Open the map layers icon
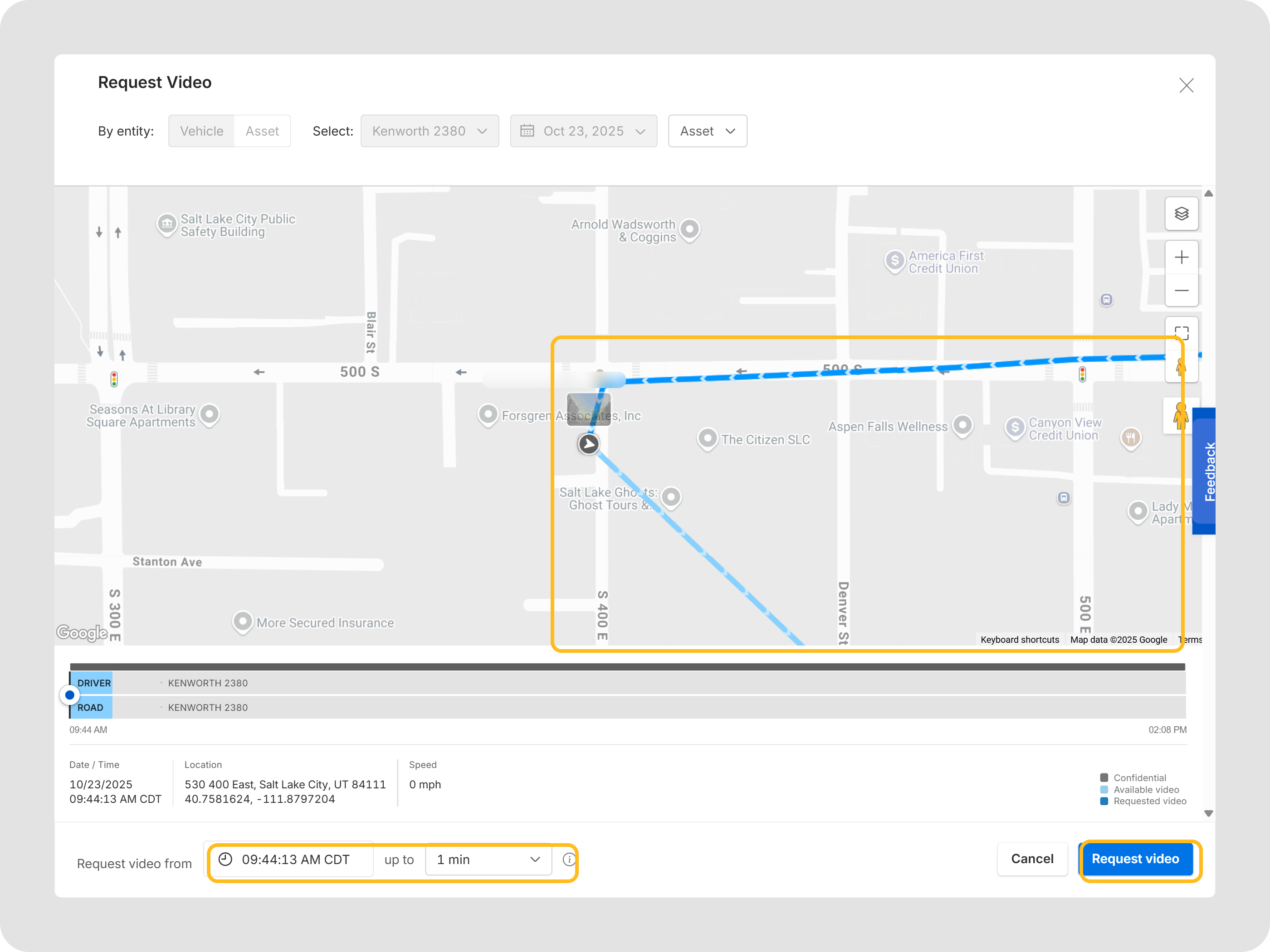1270x952 pixels. click(1181, 214)
